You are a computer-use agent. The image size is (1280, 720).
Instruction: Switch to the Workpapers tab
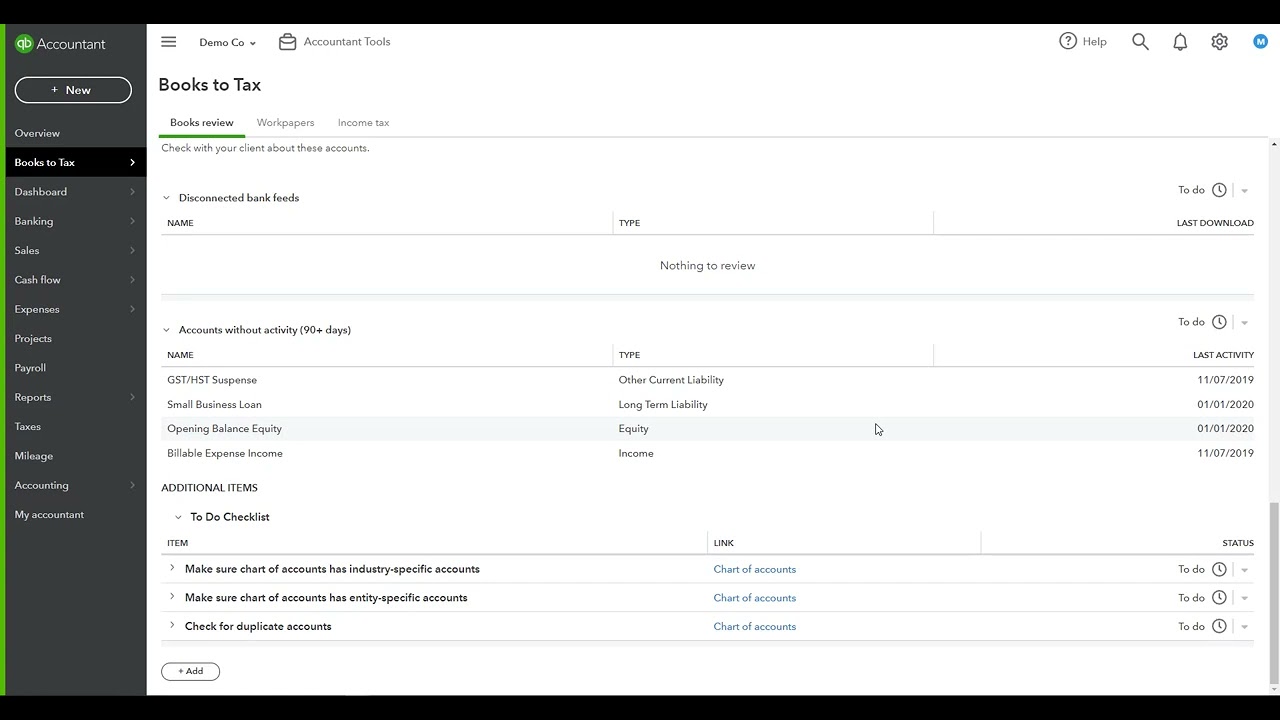285,123
